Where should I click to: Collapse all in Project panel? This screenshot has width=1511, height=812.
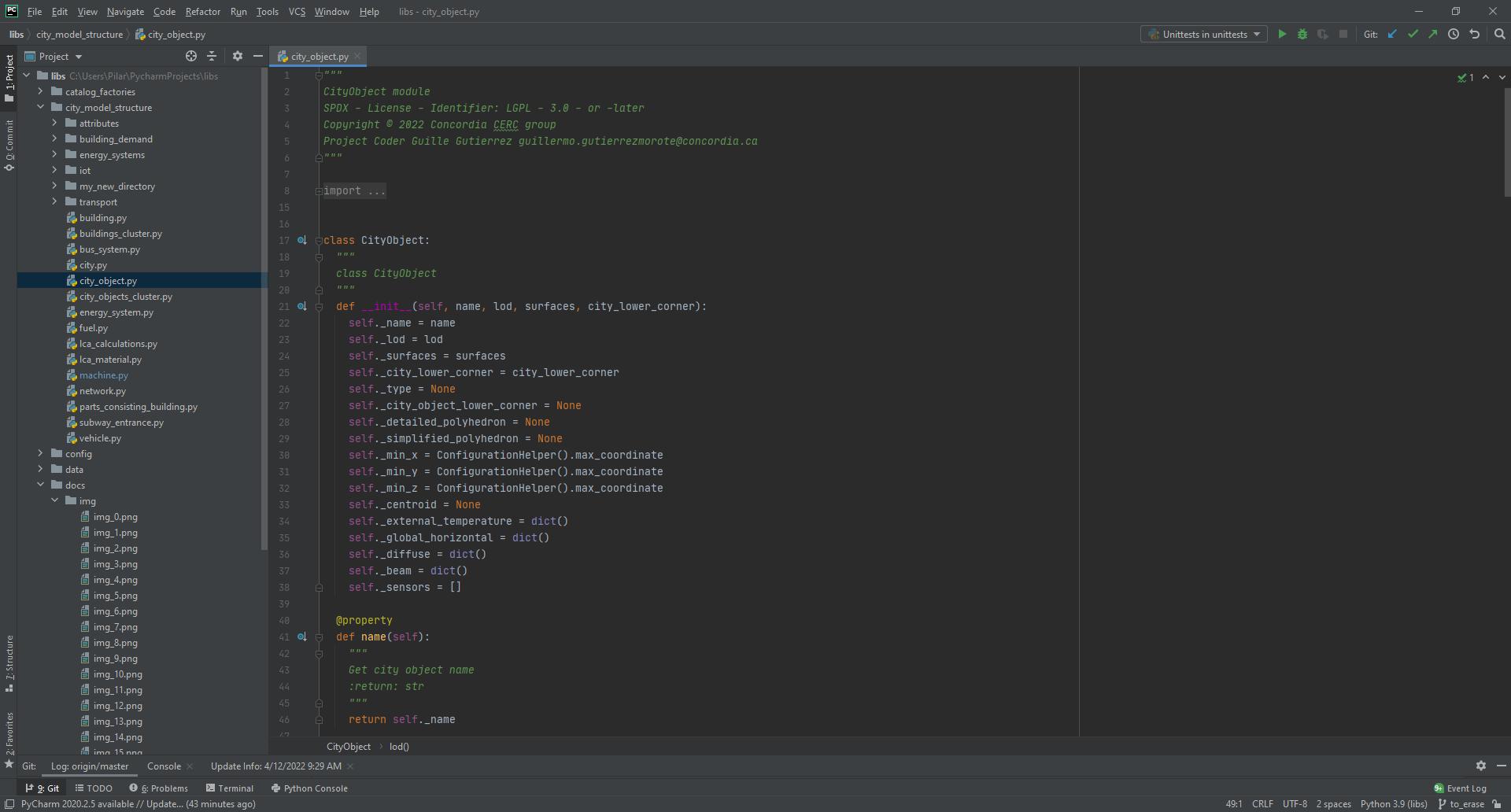click(x=212, y=56)
